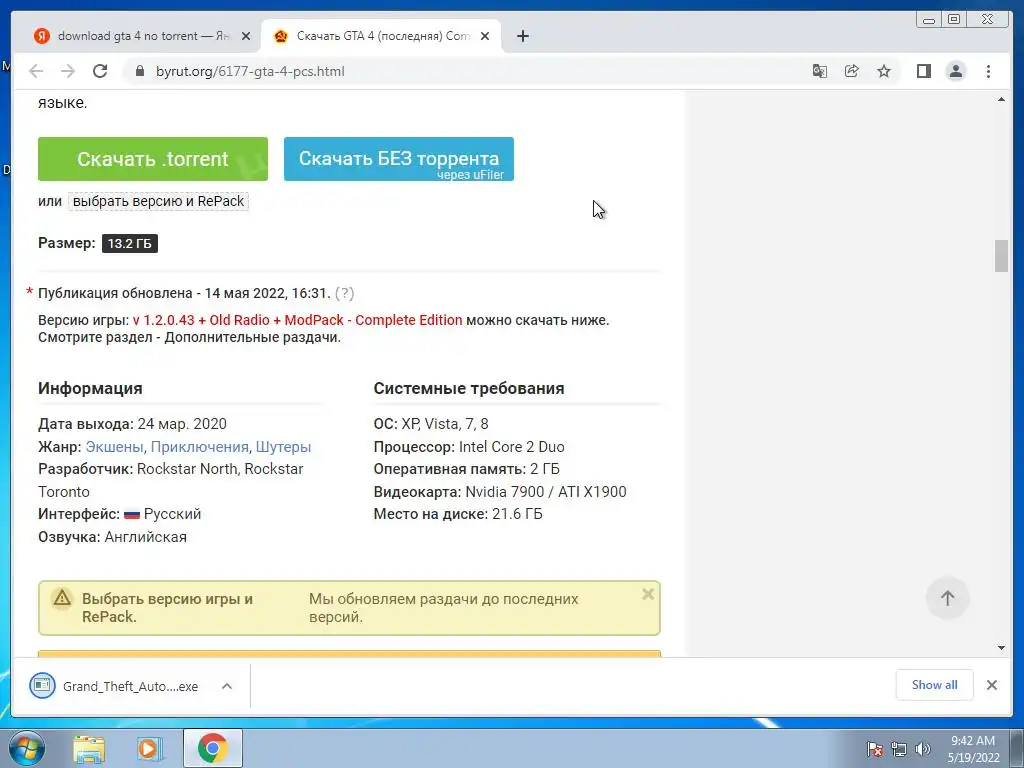
Task: Click the page scrollbar thumb
Action: (1001, 255)
